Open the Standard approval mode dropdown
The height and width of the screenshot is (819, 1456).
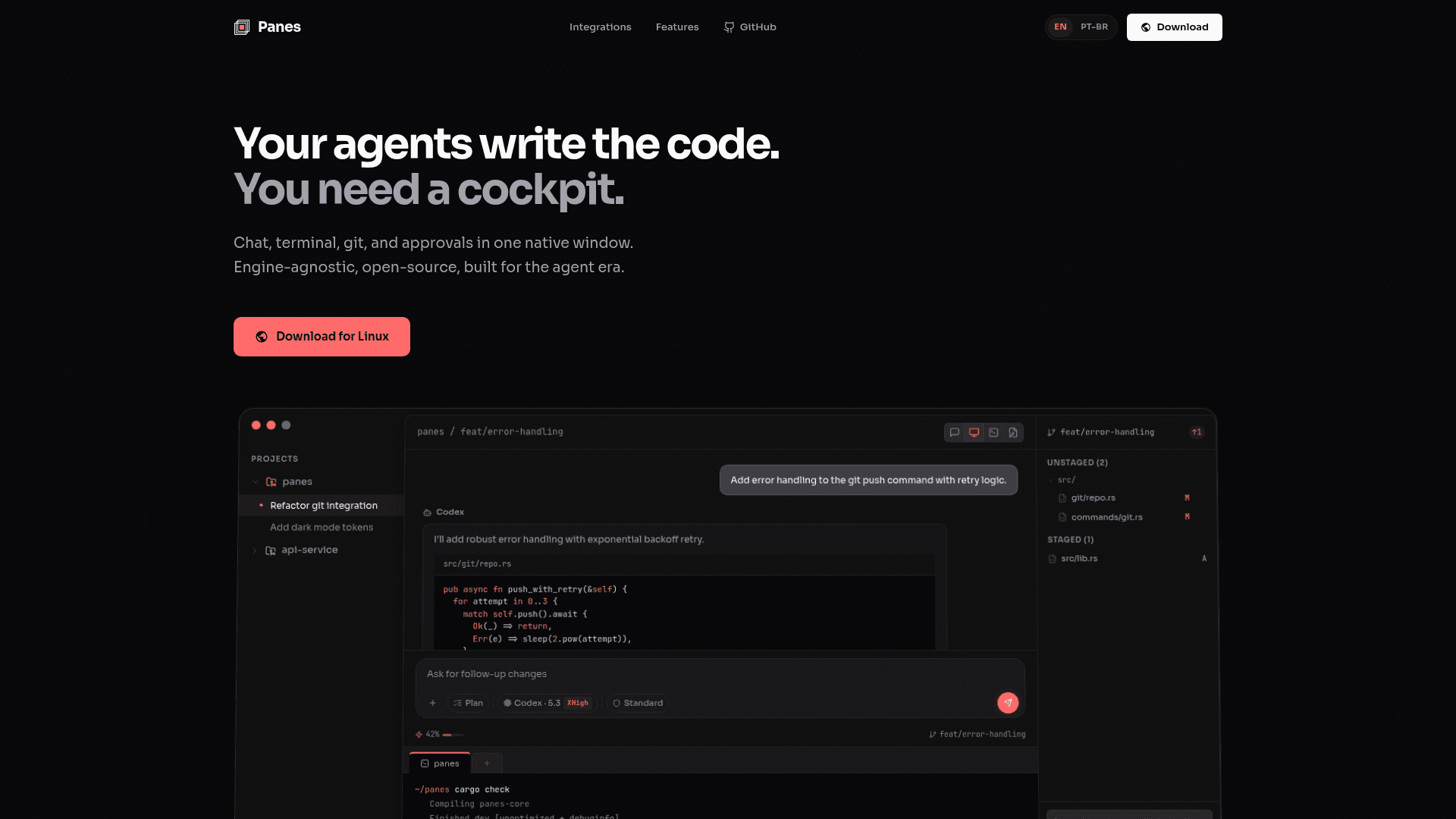point(638,703)
